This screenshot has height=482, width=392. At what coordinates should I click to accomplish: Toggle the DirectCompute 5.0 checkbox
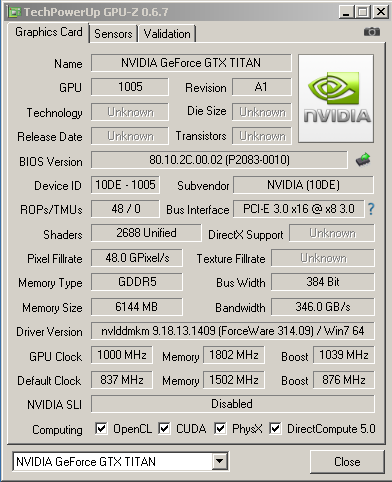click(275, 428)
